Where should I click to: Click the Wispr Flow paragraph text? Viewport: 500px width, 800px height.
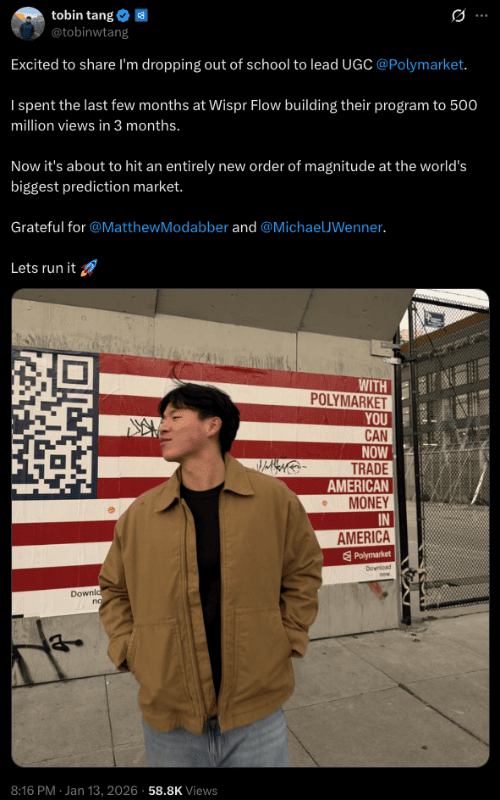coord(244,115)
